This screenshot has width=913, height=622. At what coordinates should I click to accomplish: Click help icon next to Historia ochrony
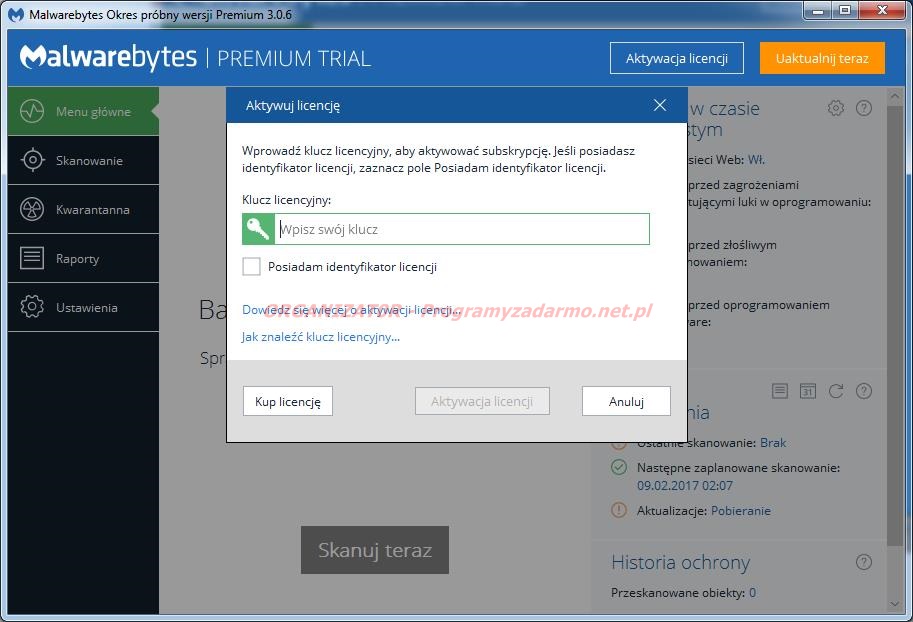(x=864, y=563)
